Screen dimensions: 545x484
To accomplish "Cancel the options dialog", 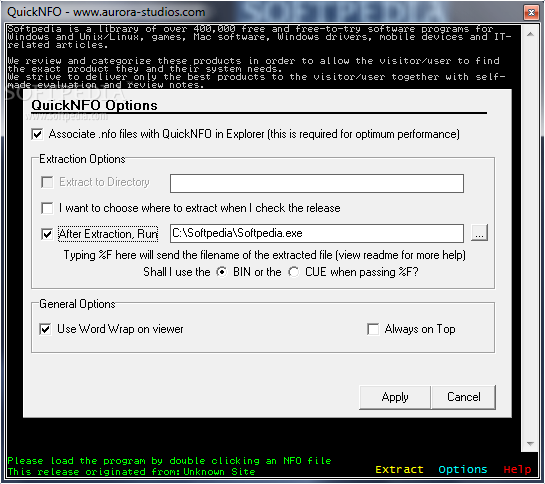I will point(463,397).
